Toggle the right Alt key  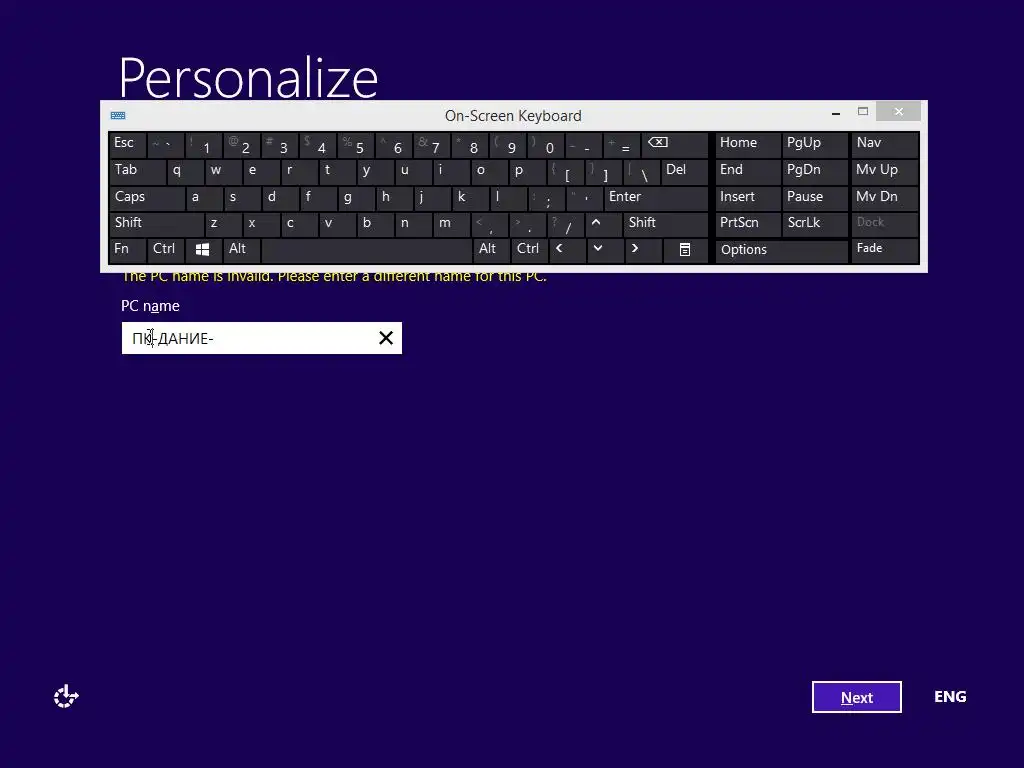[x=491, y=250]
